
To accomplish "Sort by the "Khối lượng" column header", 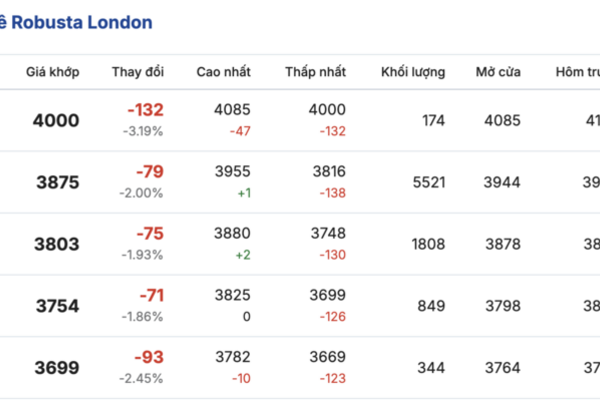I will click(x=413, y=73).
